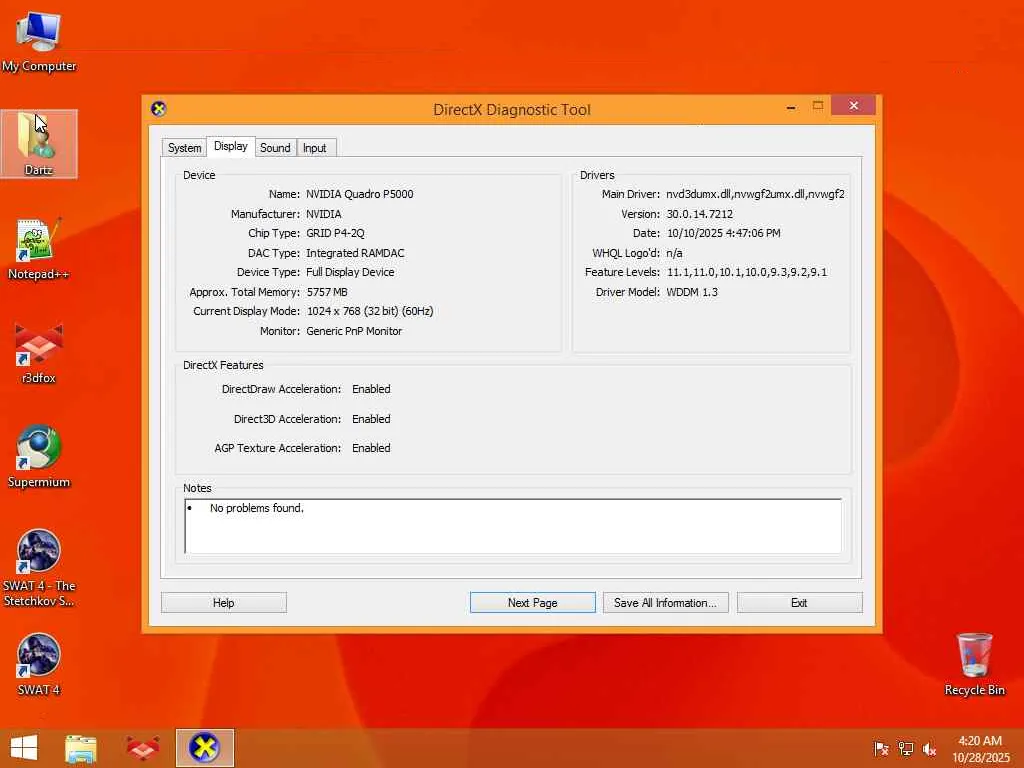The height and width of the screenshot is (768, 1024).
Task: Click the Windows Start button
Action: point(24,748)
